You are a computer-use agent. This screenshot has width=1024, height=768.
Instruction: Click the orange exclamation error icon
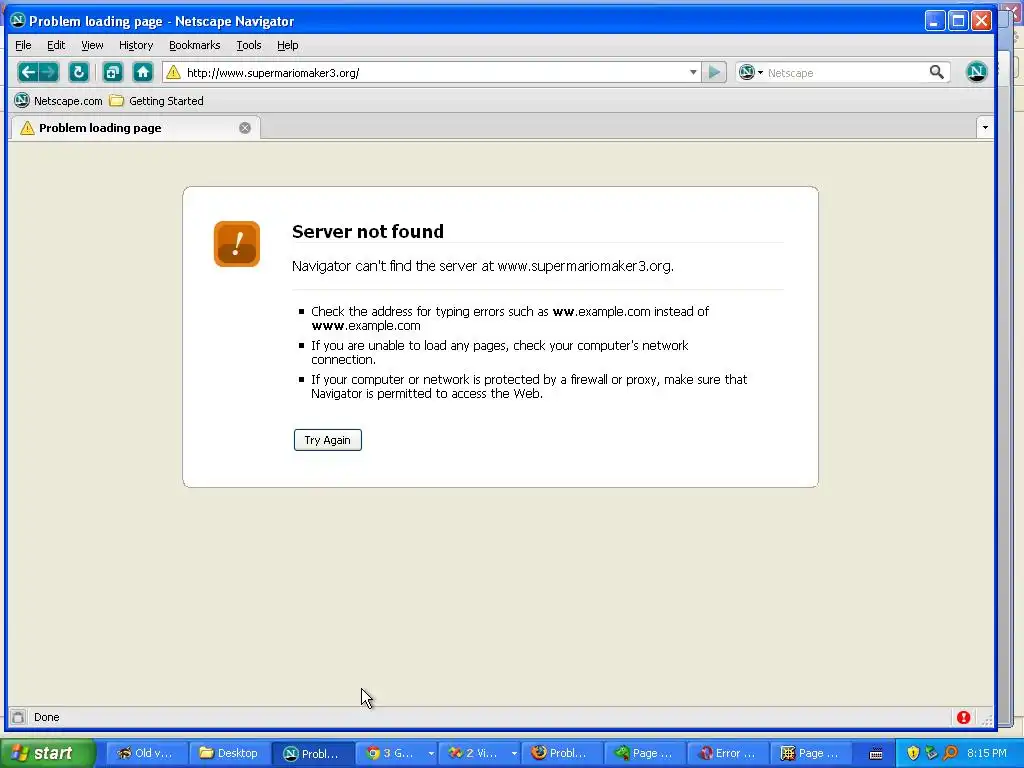pyautogui.click(x=236, y=244)
